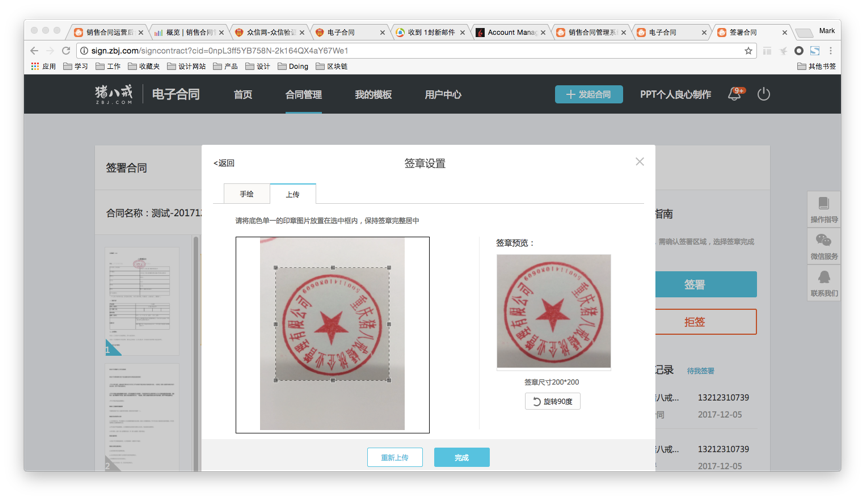
Task: Close the 签章设置 dialog with X
Action: coord(639,162)
